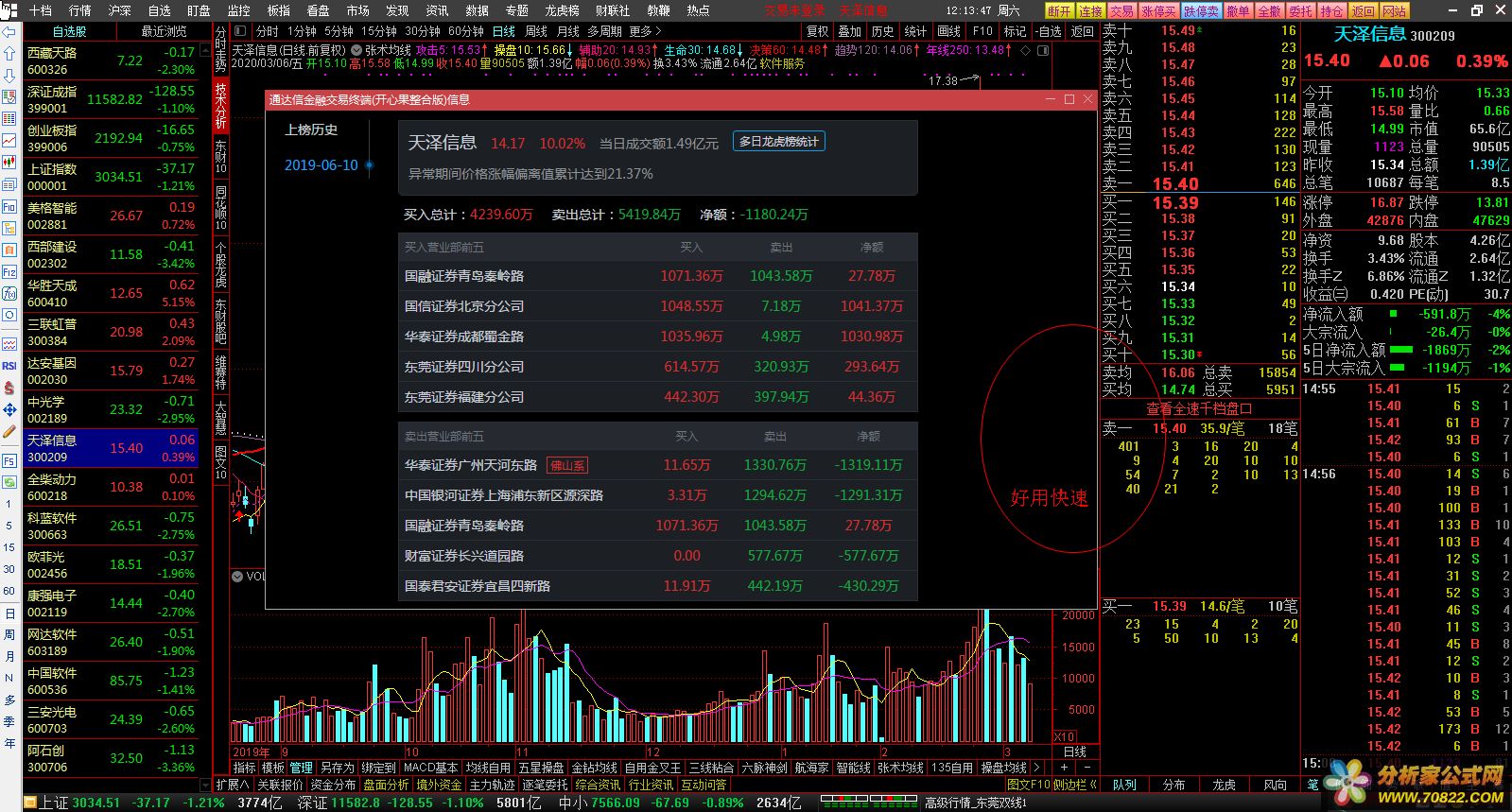Open the 龙虎 tab at bottom right
Screen dimensions: 1512x812
tap(1224, 785)
